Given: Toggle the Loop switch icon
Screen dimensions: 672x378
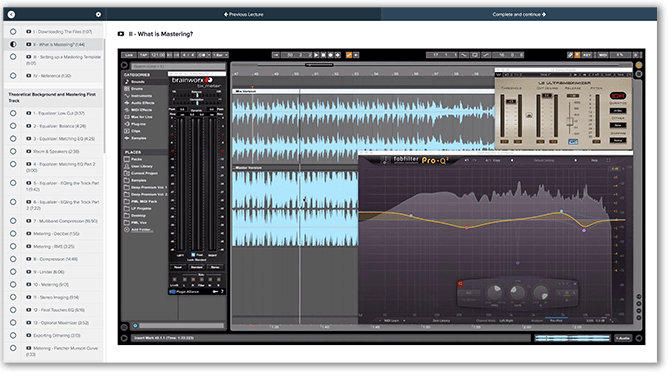Looking at the screenshot, I should point(475,55).
